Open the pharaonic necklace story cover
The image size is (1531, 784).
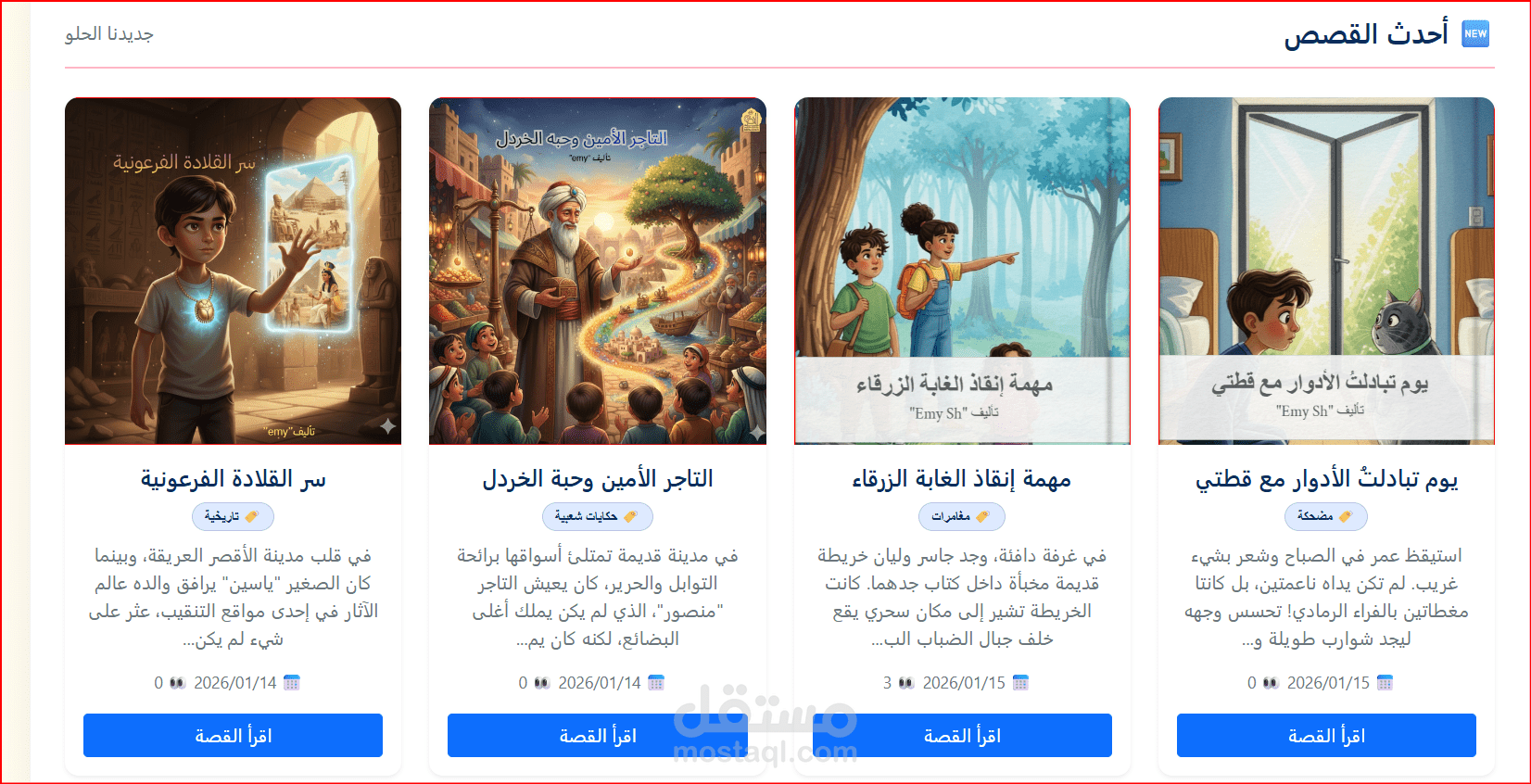point(233,271)
